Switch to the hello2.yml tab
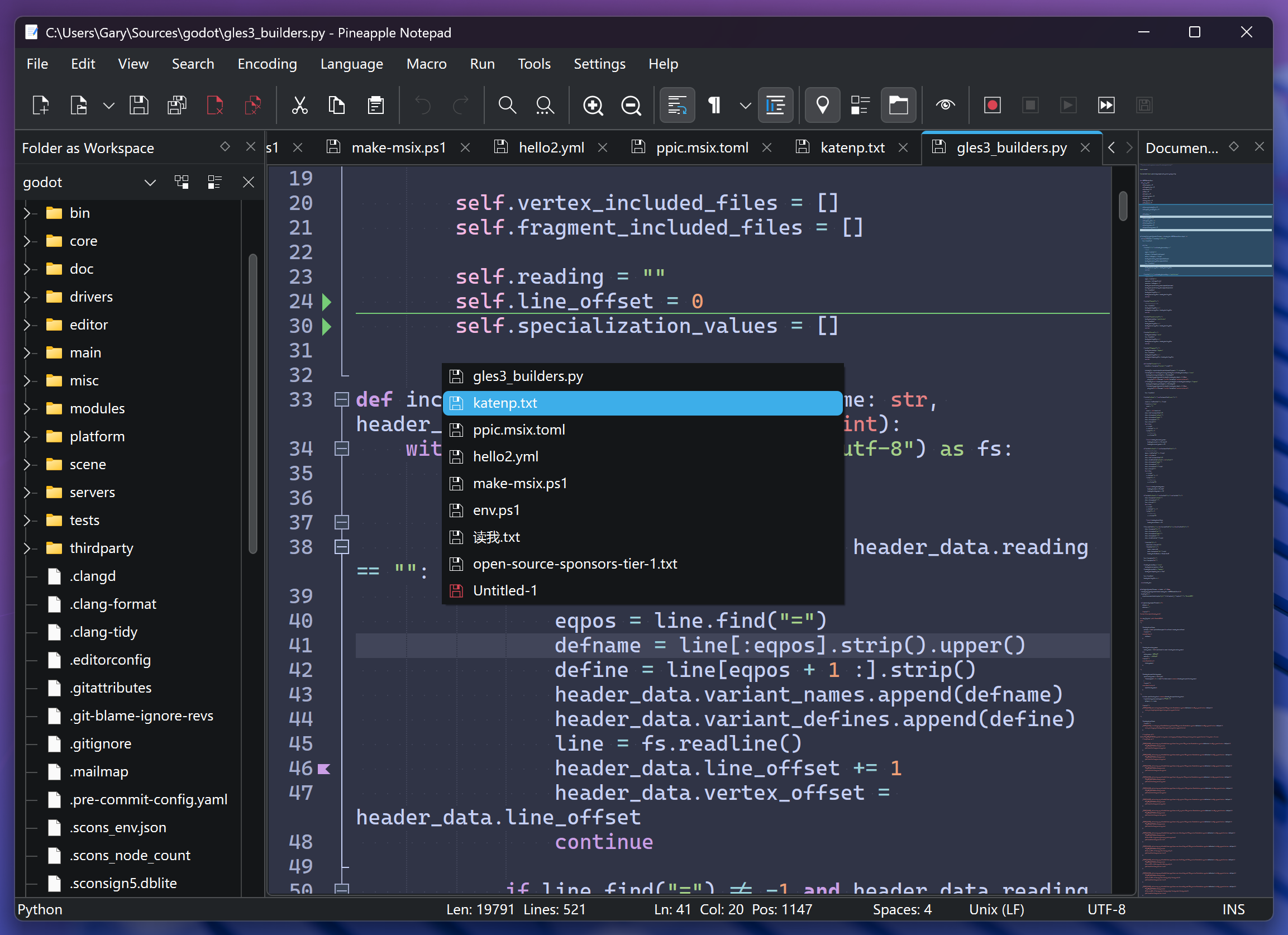The width and height of the screenshot is (1288, 935). pyautogui.click(x=551, y=147)
